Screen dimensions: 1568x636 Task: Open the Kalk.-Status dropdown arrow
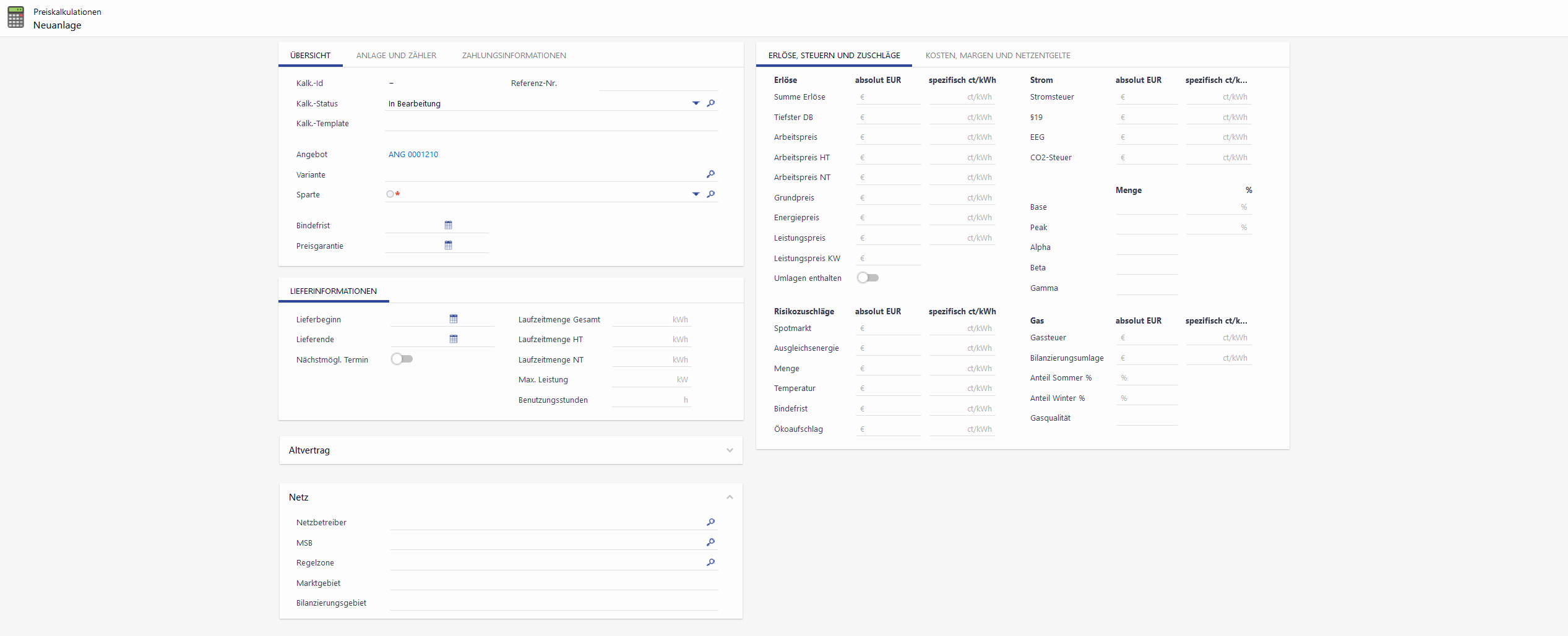coord(696,103)
